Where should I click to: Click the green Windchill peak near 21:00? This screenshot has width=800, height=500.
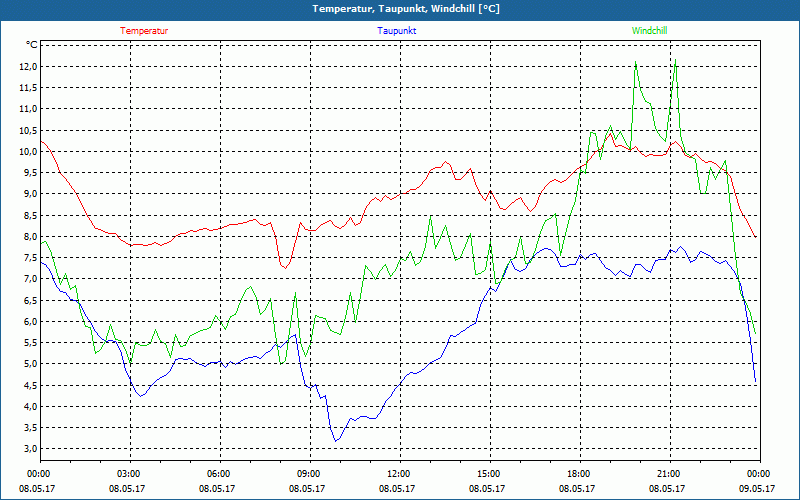click(676, 60)
